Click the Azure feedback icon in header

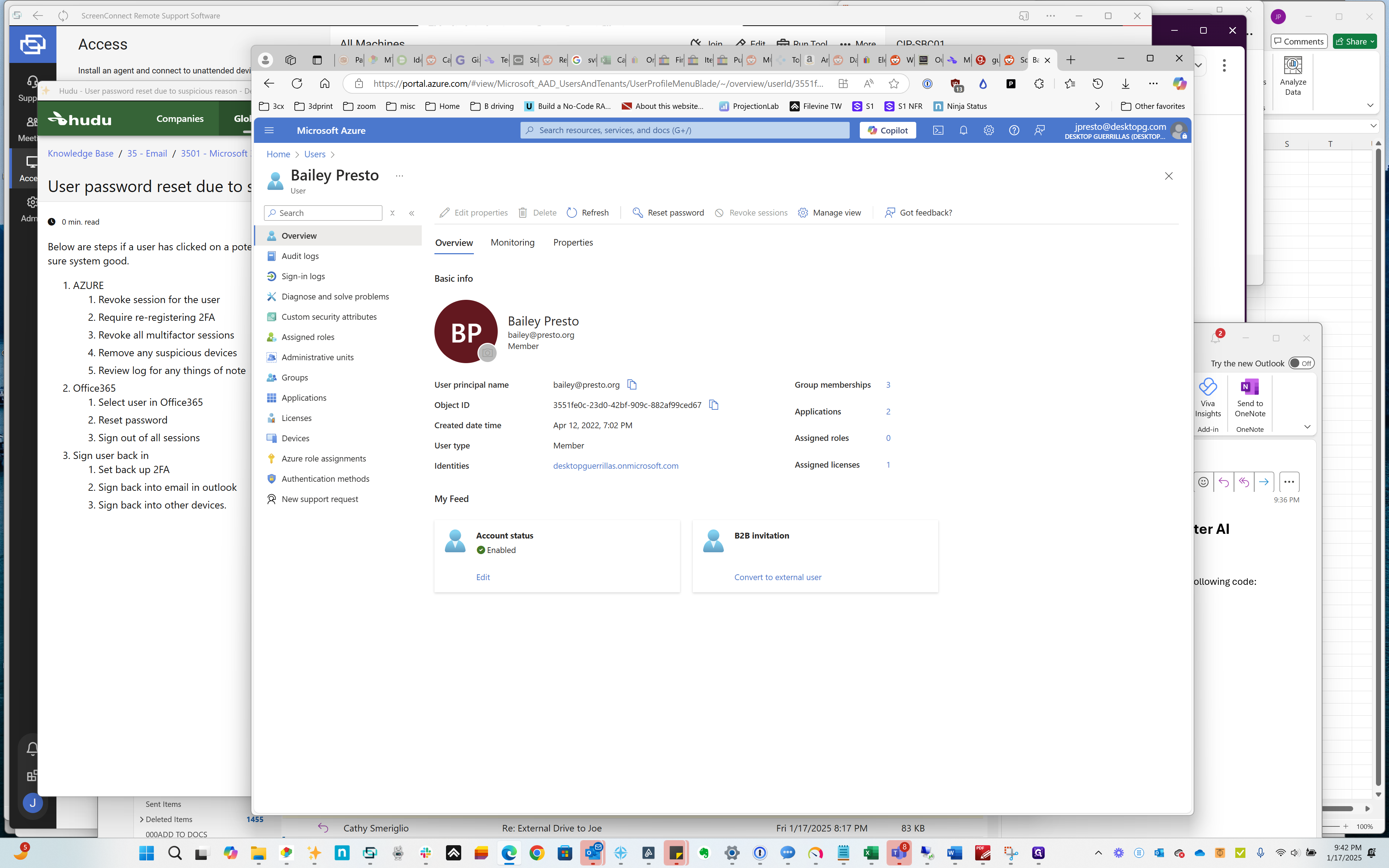click(x=1040, y=130)
